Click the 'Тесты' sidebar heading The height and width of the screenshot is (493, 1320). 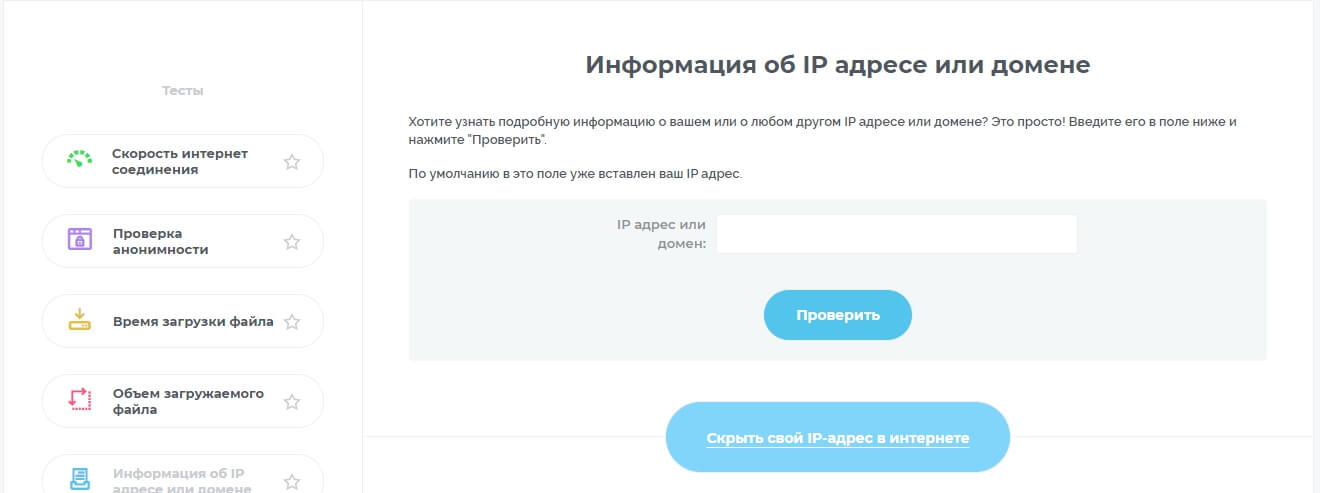click(x=183, y=91)
